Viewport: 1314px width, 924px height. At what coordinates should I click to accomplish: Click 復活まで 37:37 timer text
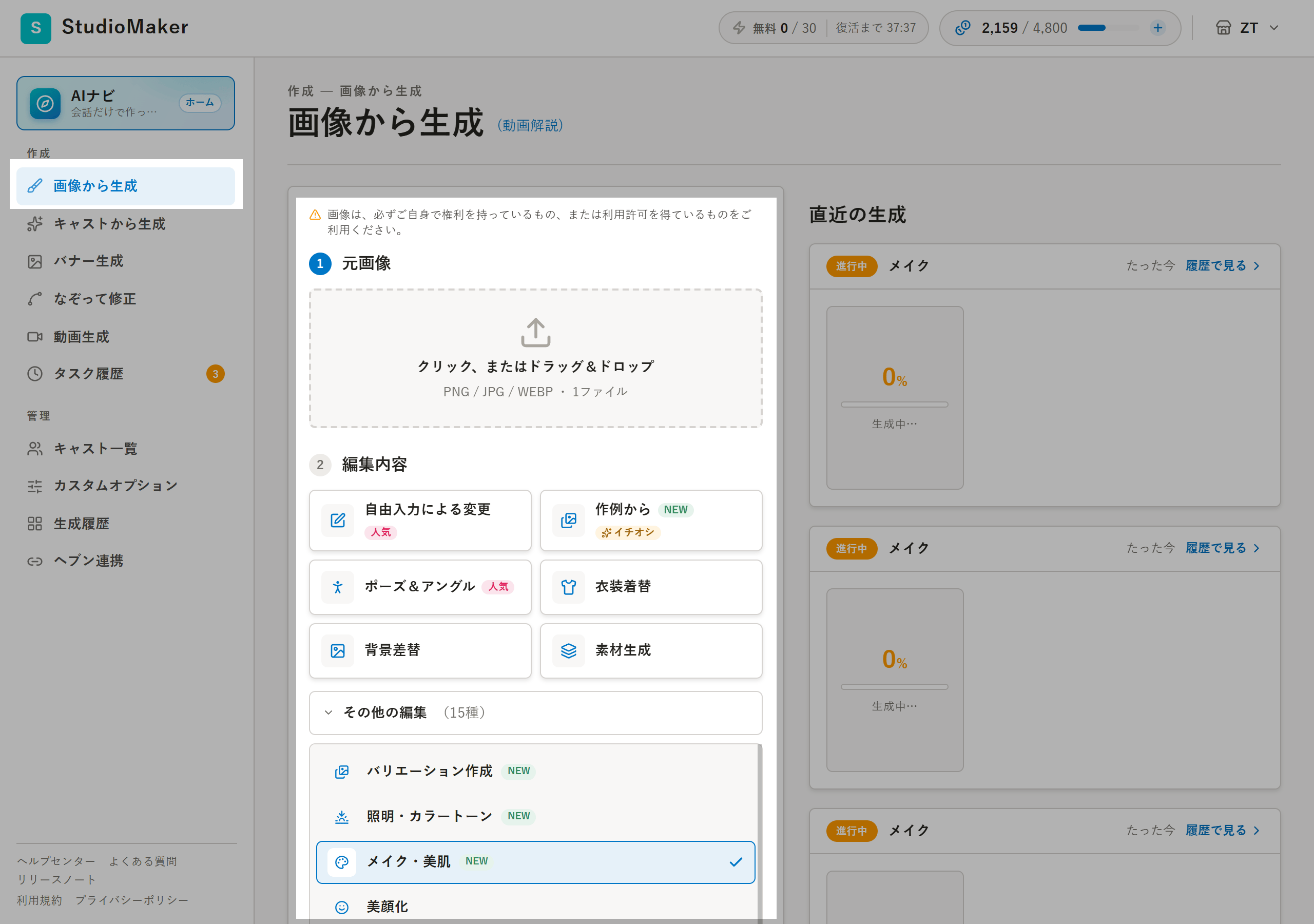[x=876, y=28]
